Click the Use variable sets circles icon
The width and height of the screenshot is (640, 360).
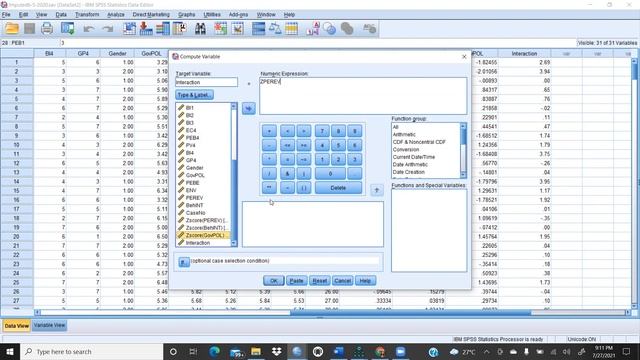coord(329,29)
